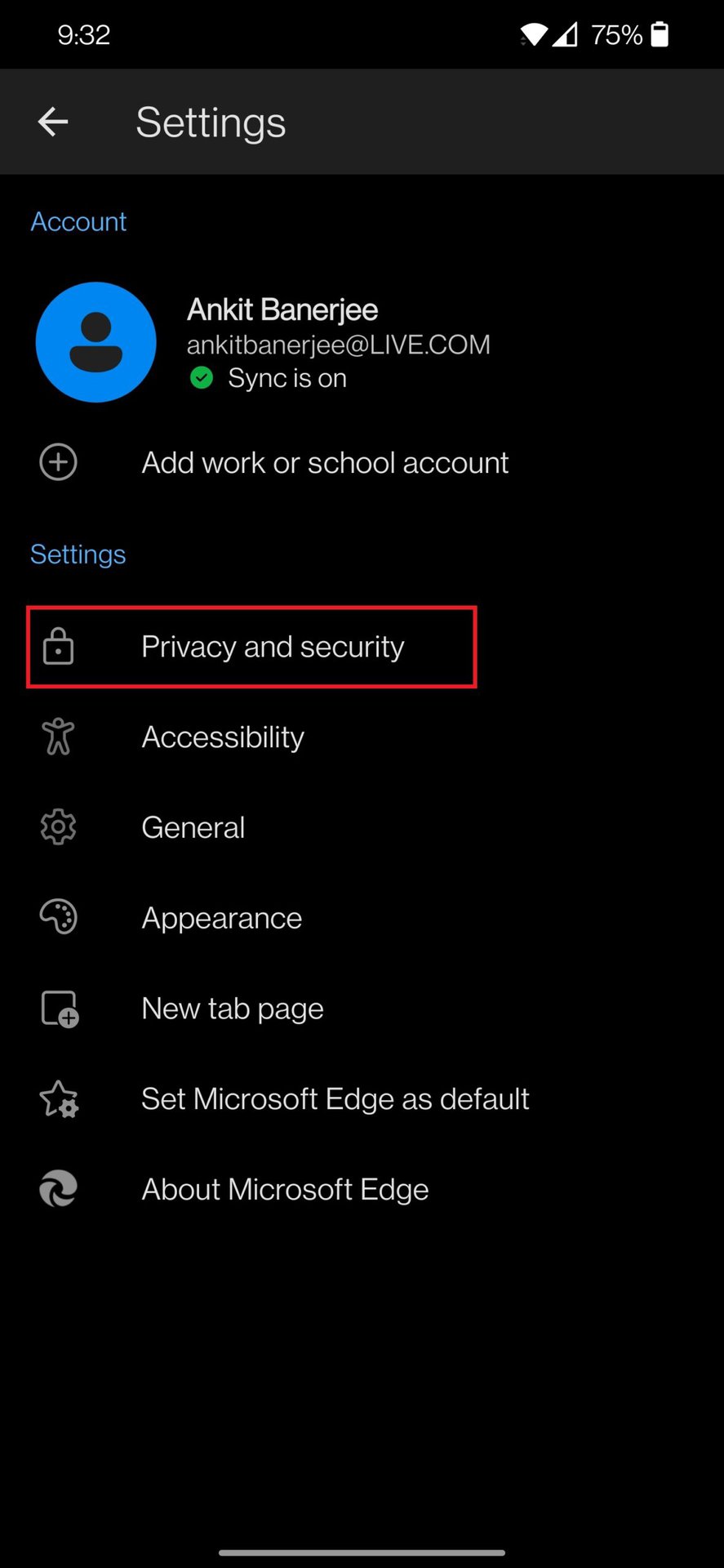Tap the lock icon for Privacy
724x1568 pixels.
point(59,647)
